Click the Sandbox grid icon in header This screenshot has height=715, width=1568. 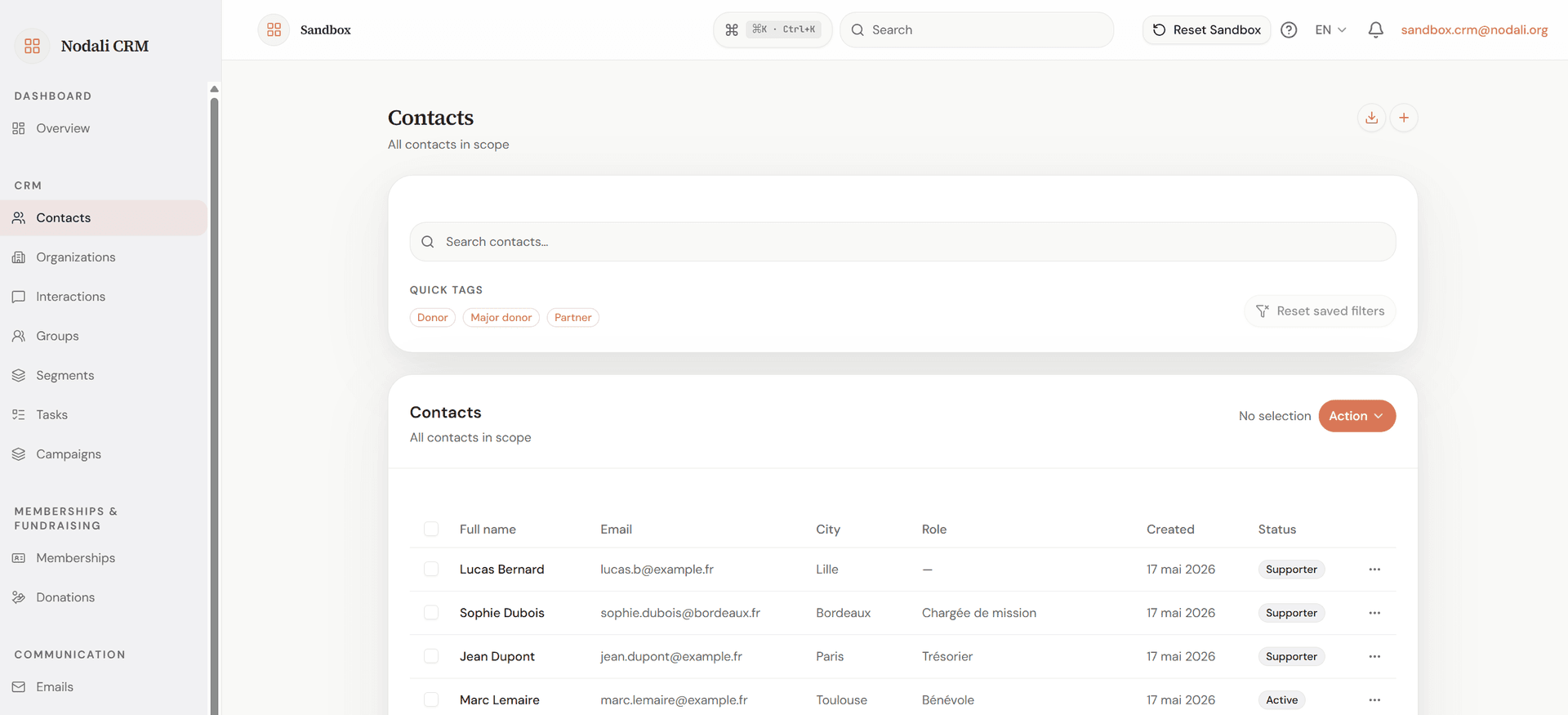(274, 29)
